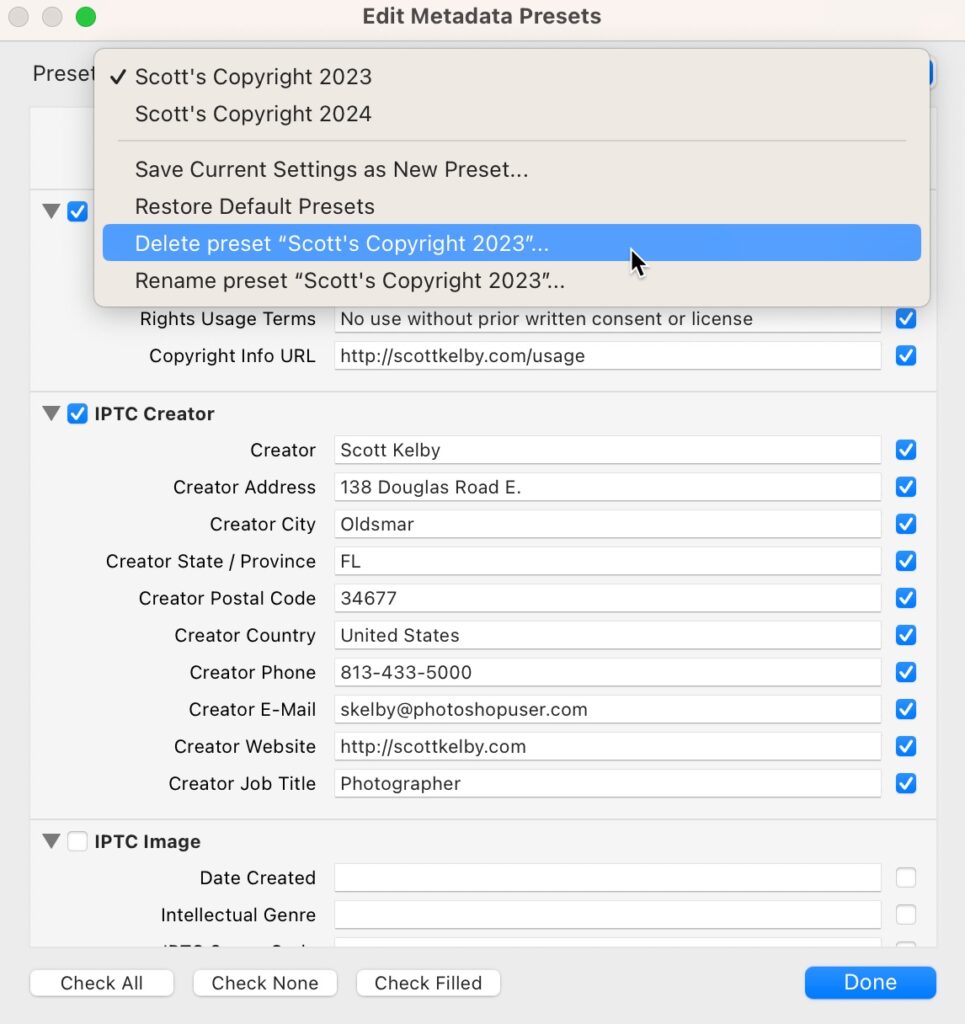Image resolution: width=965 pixels, height=1024 pixels.
Task: Uncheck the Rights Usage Terms checkbox
Action: 906,319
